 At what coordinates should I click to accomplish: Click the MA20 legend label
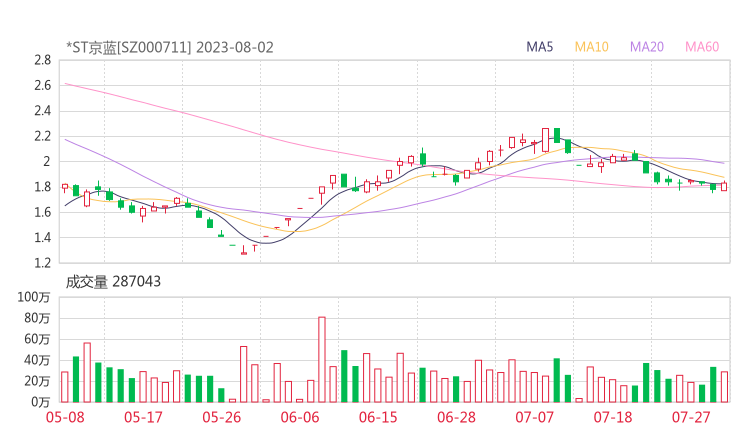647,47
